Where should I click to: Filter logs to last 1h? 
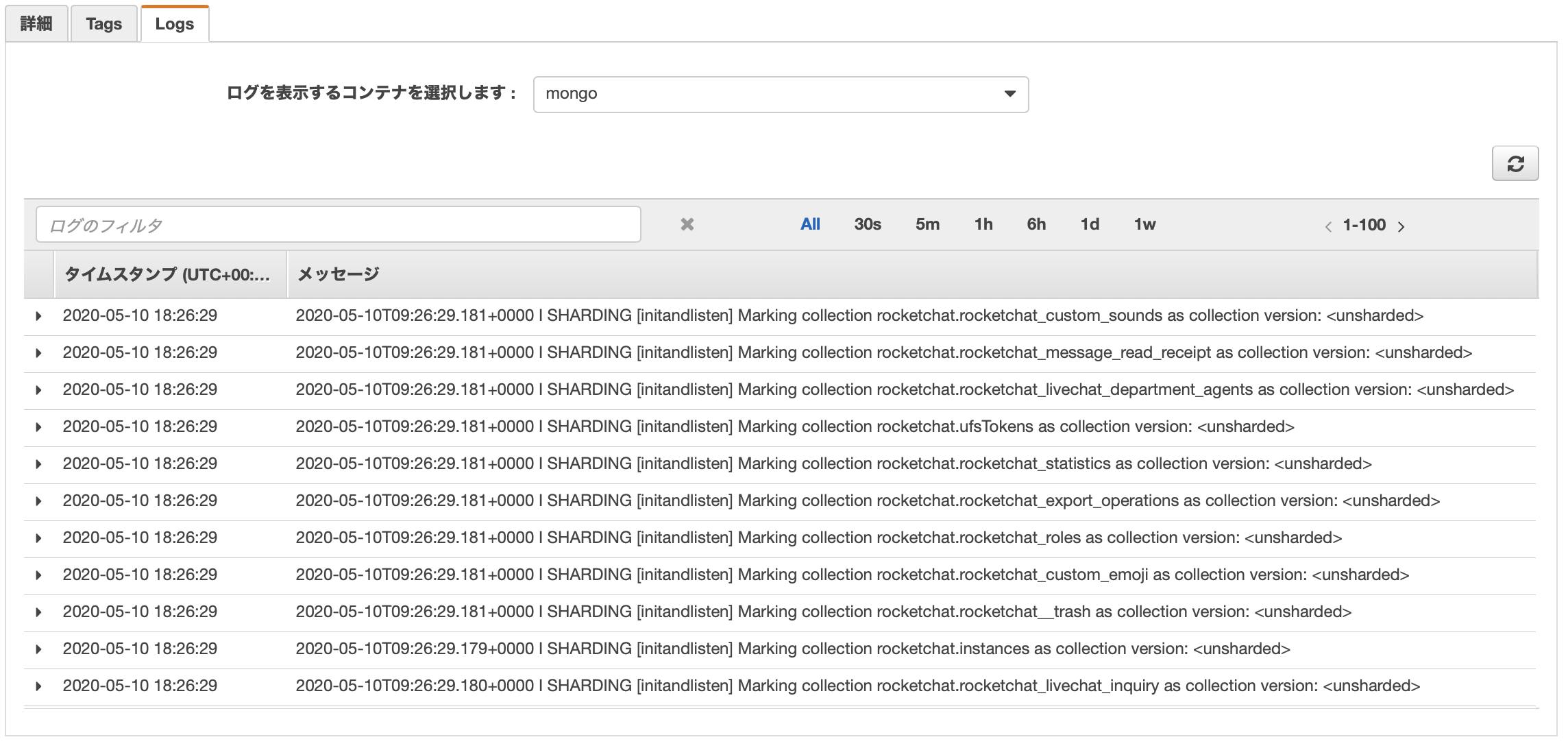[x=983, y=224]
